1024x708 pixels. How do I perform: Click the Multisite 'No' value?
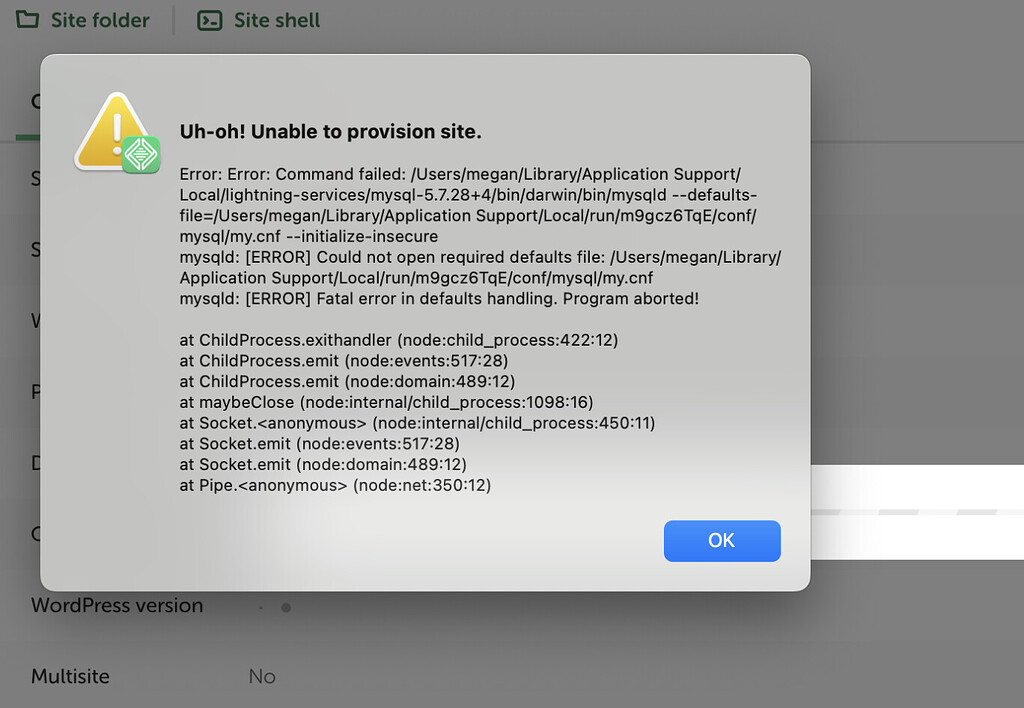pos(262,676)
